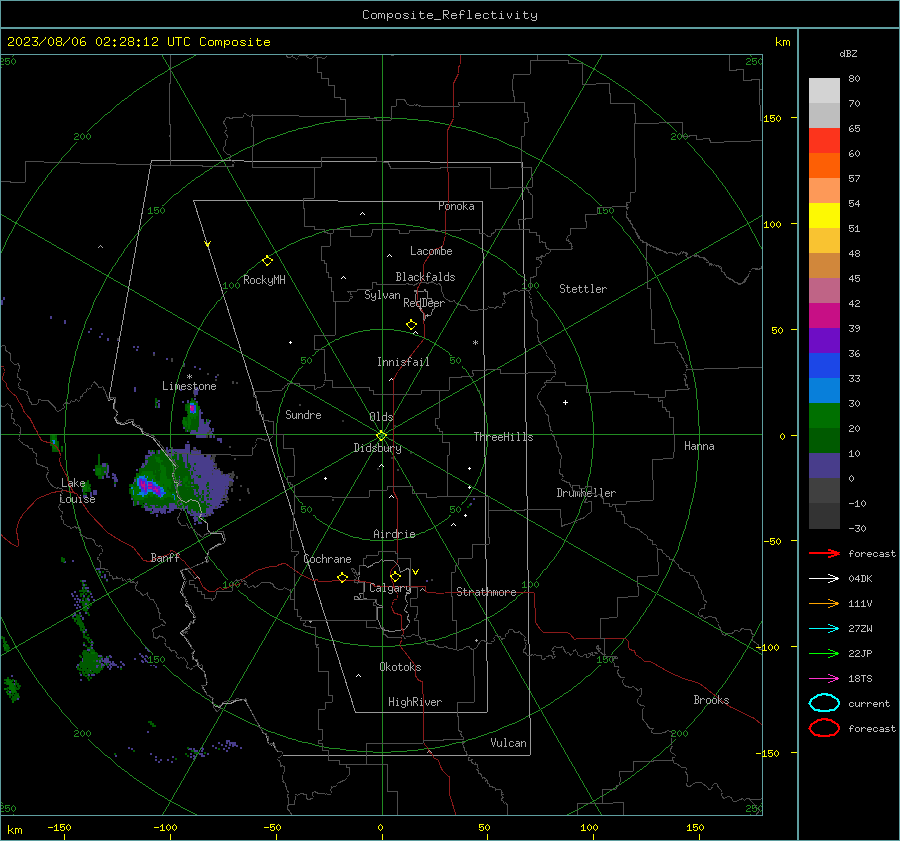This screenshot has height=841, width=900.
Task: Click the Hanna label
Action: (x=699, y=446)
